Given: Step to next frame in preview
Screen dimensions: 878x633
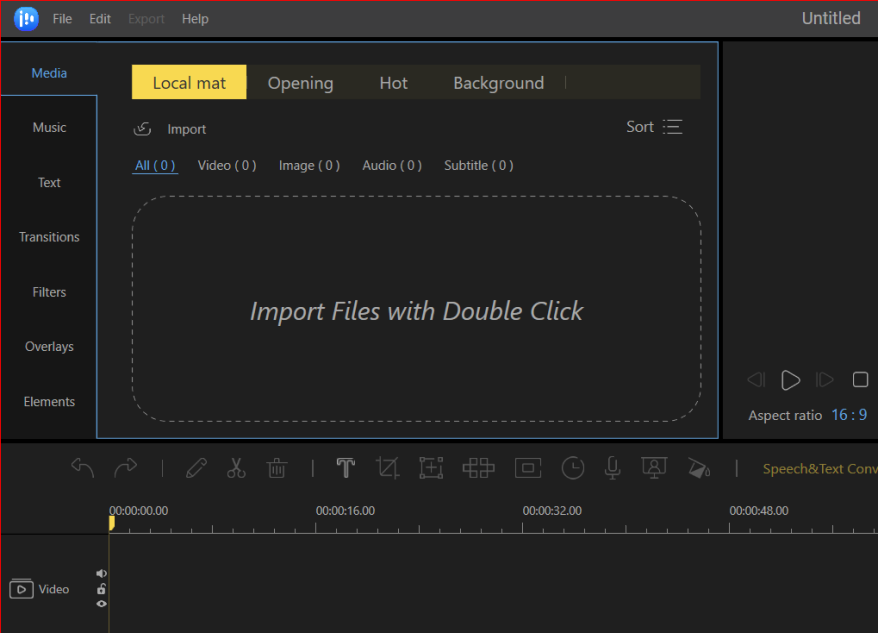Looking at the screenshot, I should coord(824,380).
